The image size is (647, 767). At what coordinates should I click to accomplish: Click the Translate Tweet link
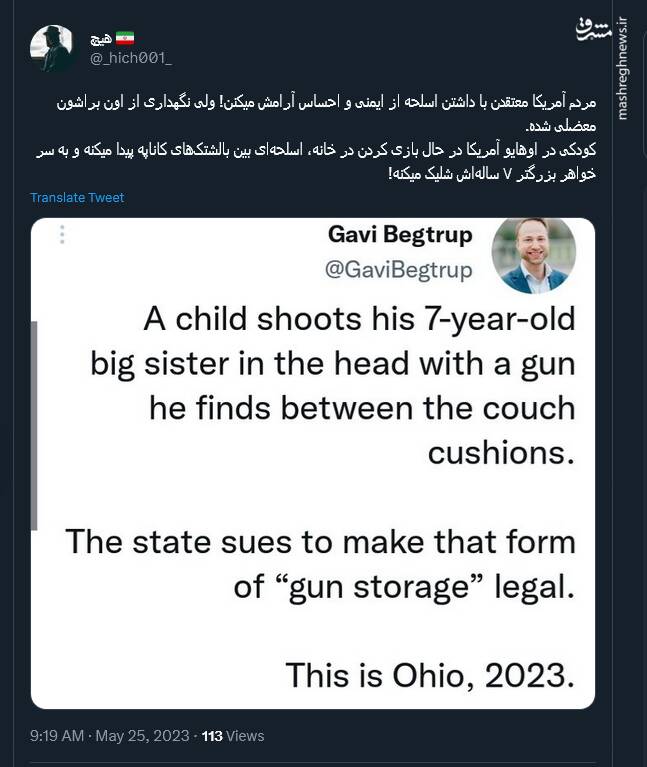[x=77, y=197]
